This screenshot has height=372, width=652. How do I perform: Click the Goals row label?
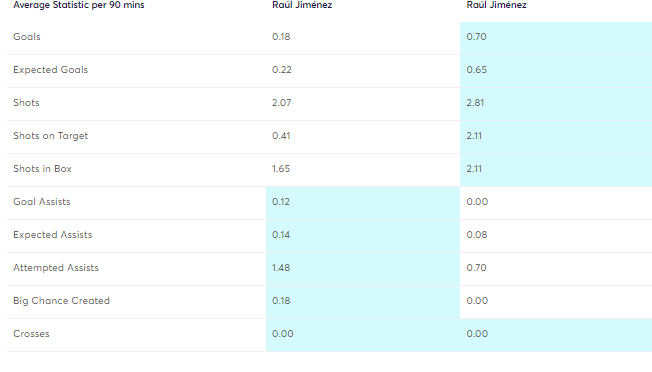[27, 37]
